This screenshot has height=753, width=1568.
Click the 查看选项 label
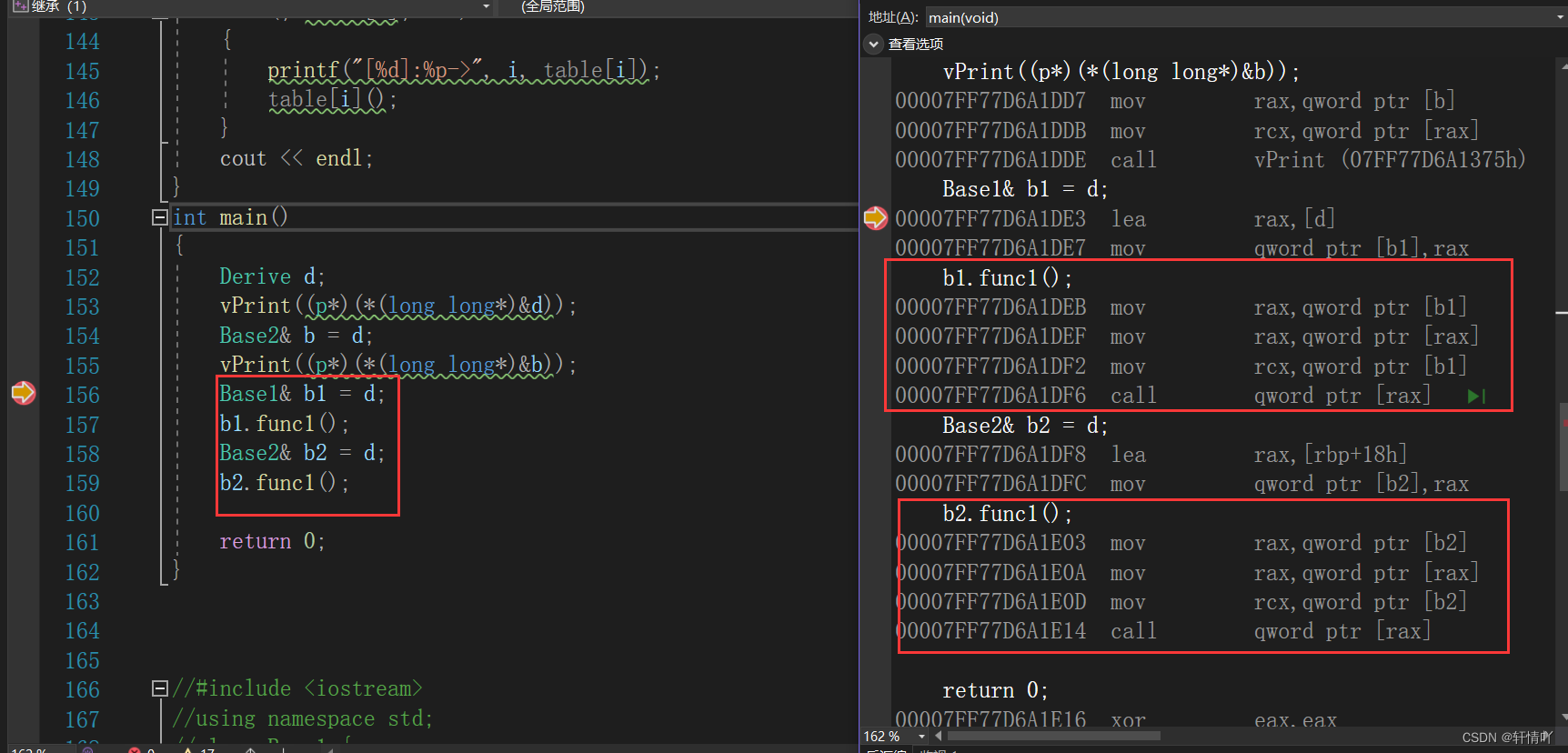(915, 44)
